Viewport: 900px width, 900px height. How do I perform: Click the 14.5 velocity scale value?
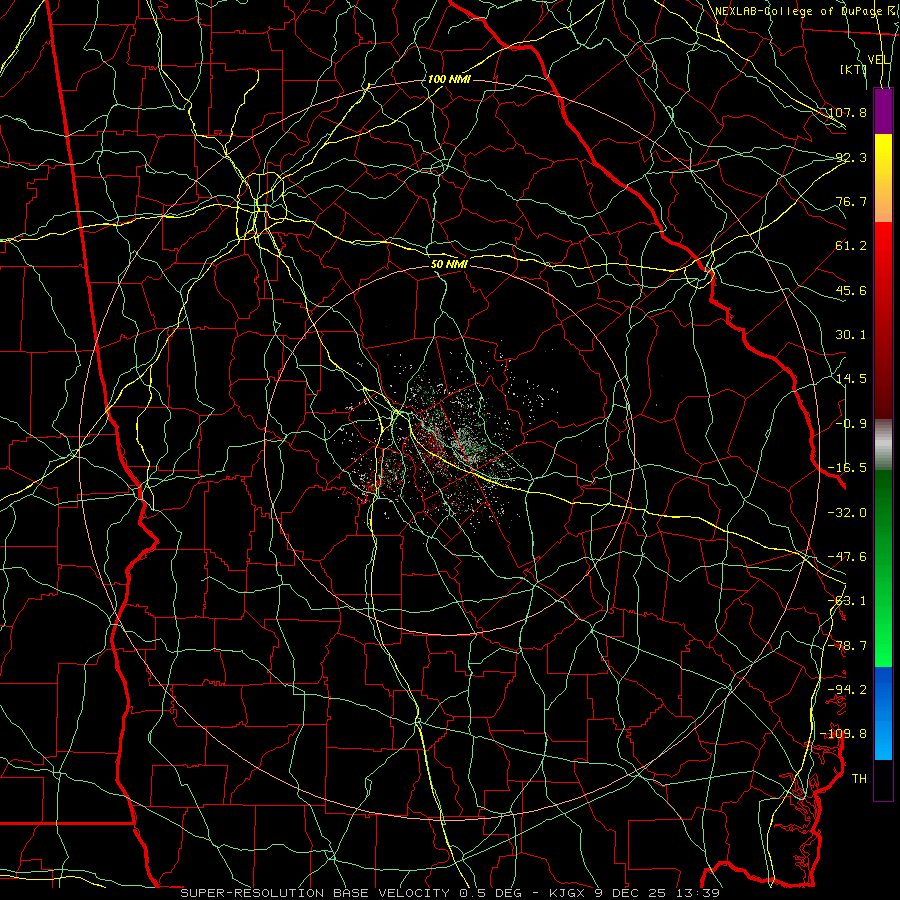pyautogui.click(x=851, y=379)
